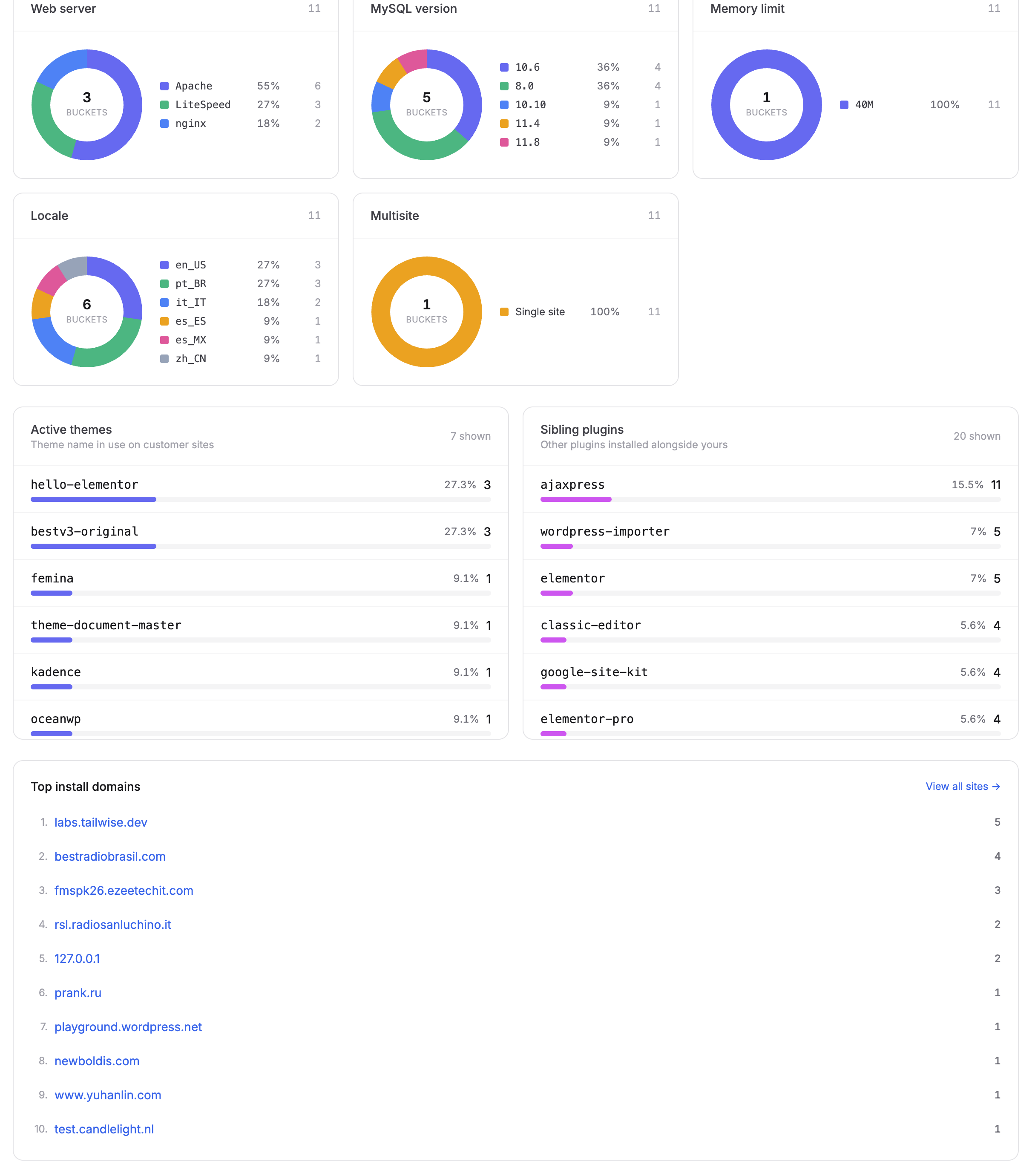
Task: Click the Single site legend swatch
Action: pyautogui.click(x=504, y=312)
